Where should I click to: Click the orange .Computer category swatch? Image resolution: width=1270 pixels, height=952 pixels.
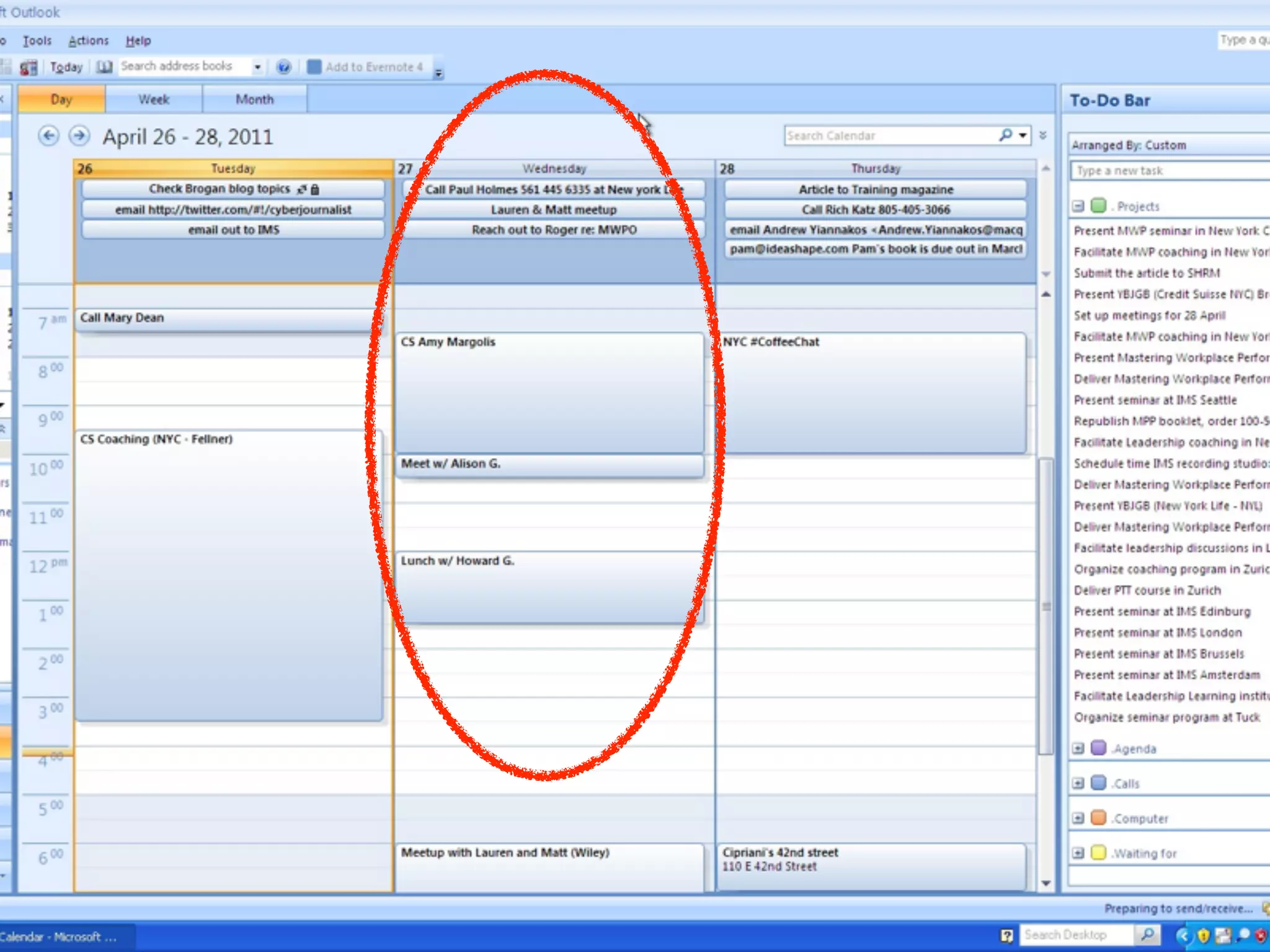[1098, 818]
